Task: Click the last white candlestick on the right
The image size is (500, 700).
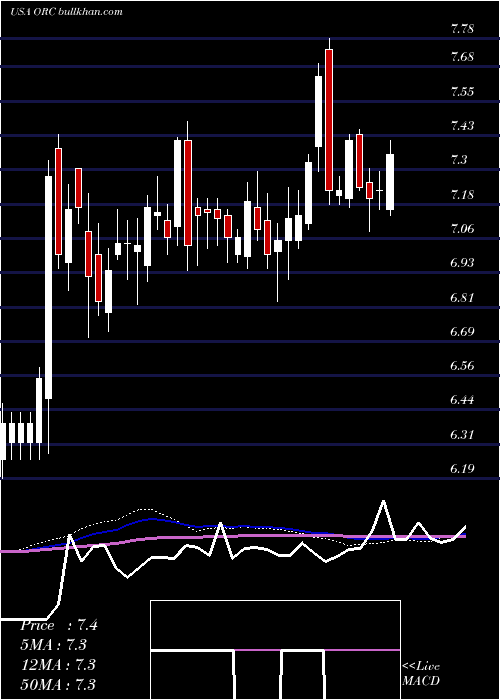Action: pos(390,182)
